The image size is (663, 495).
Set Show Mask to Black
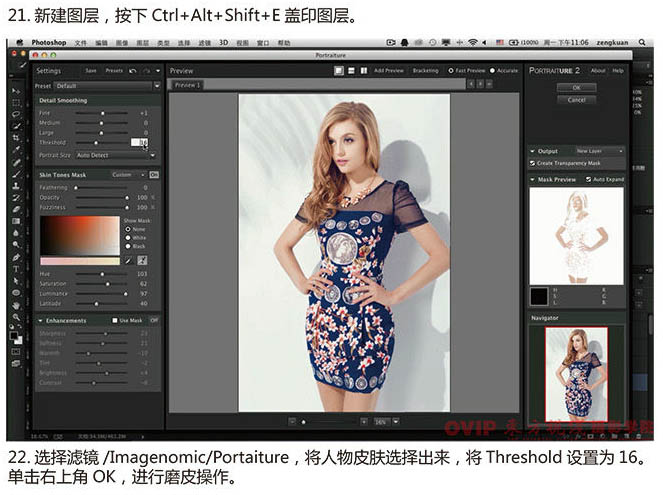tap(128, 246)
